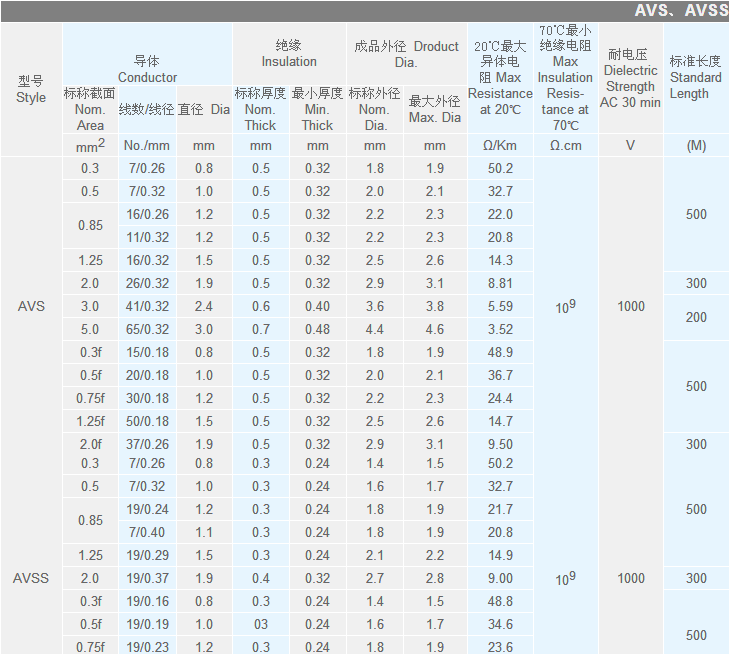The height and width of the screenshot is (654, 730).
Task: Click the '4.6' maximum diameter cell
Action: [x=434, y=329]
